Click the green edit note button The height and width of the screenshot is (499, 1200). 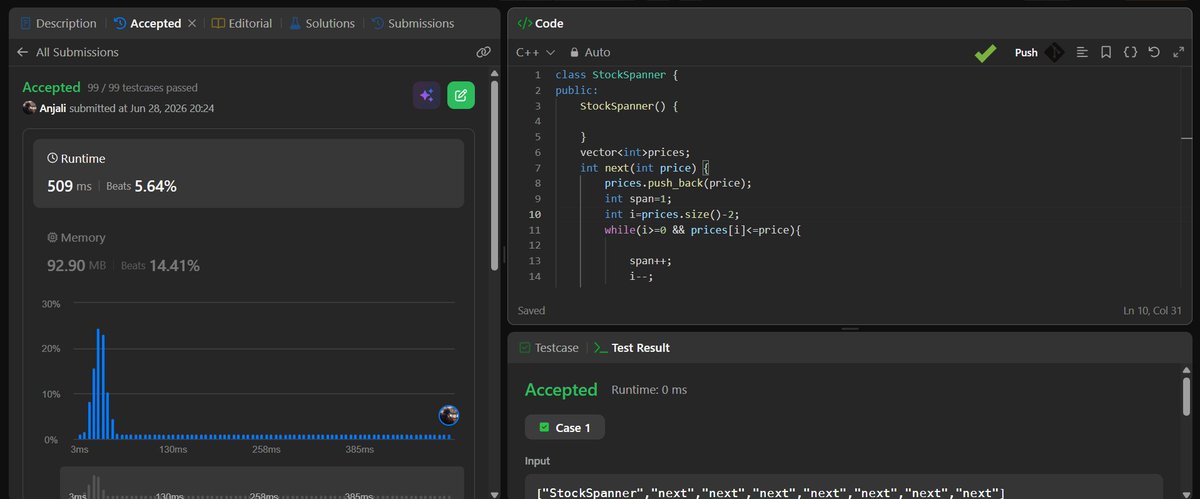(461, 95)
